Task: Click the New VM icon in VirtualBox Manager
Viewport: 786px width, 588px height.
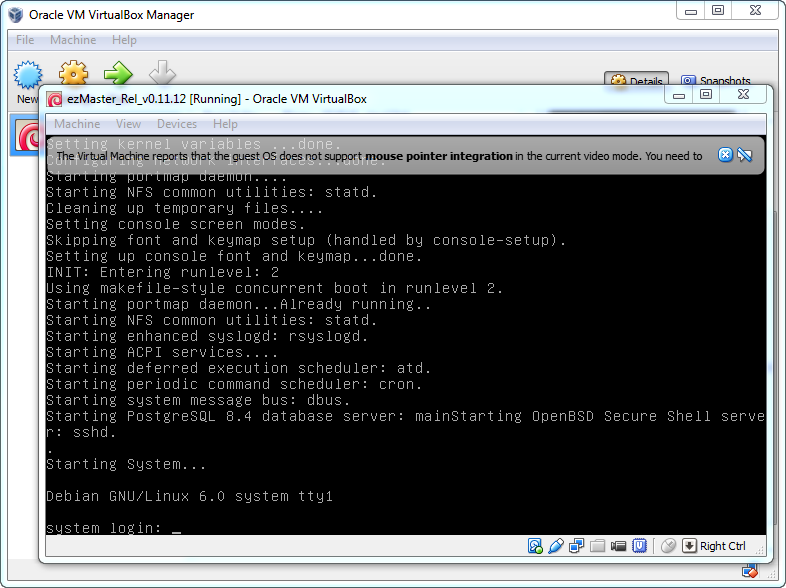Action: [x=28, y=75]
